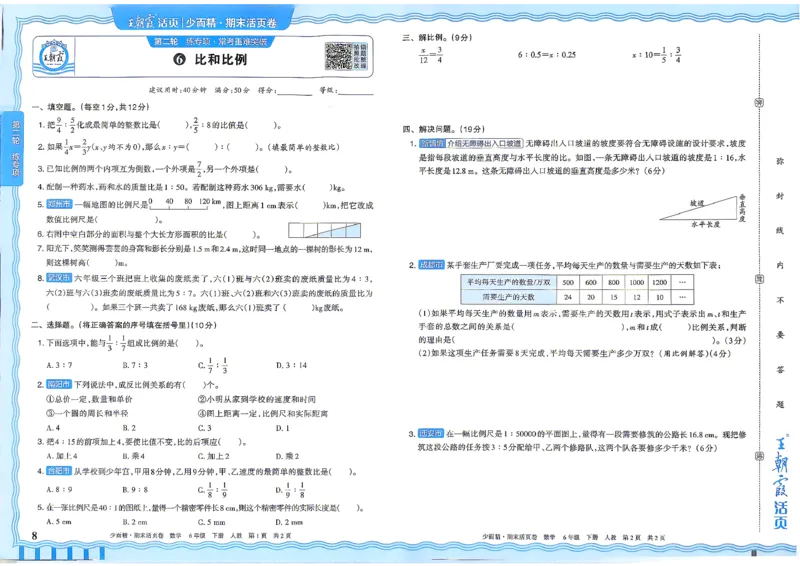
Task: Click the 得分 blank line
Action: tap(294, 92)
